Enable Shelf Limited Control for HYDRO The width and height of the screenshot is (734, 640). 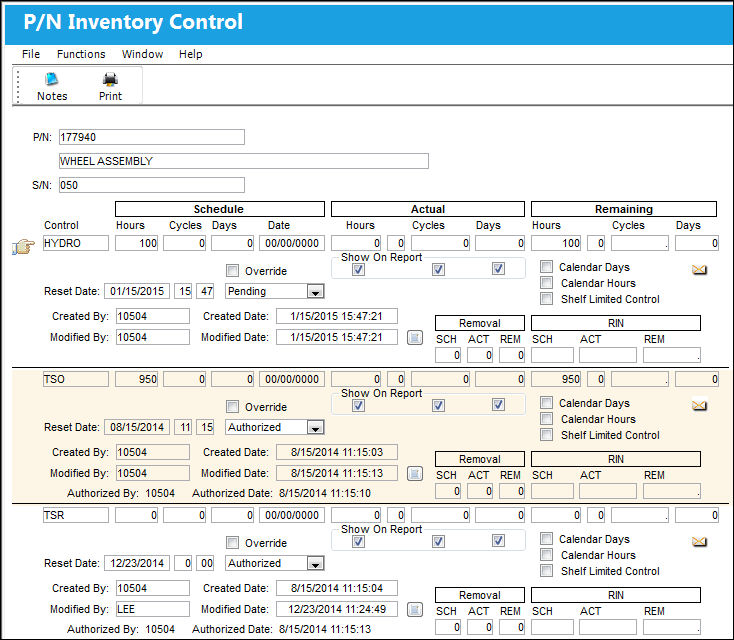546,299
